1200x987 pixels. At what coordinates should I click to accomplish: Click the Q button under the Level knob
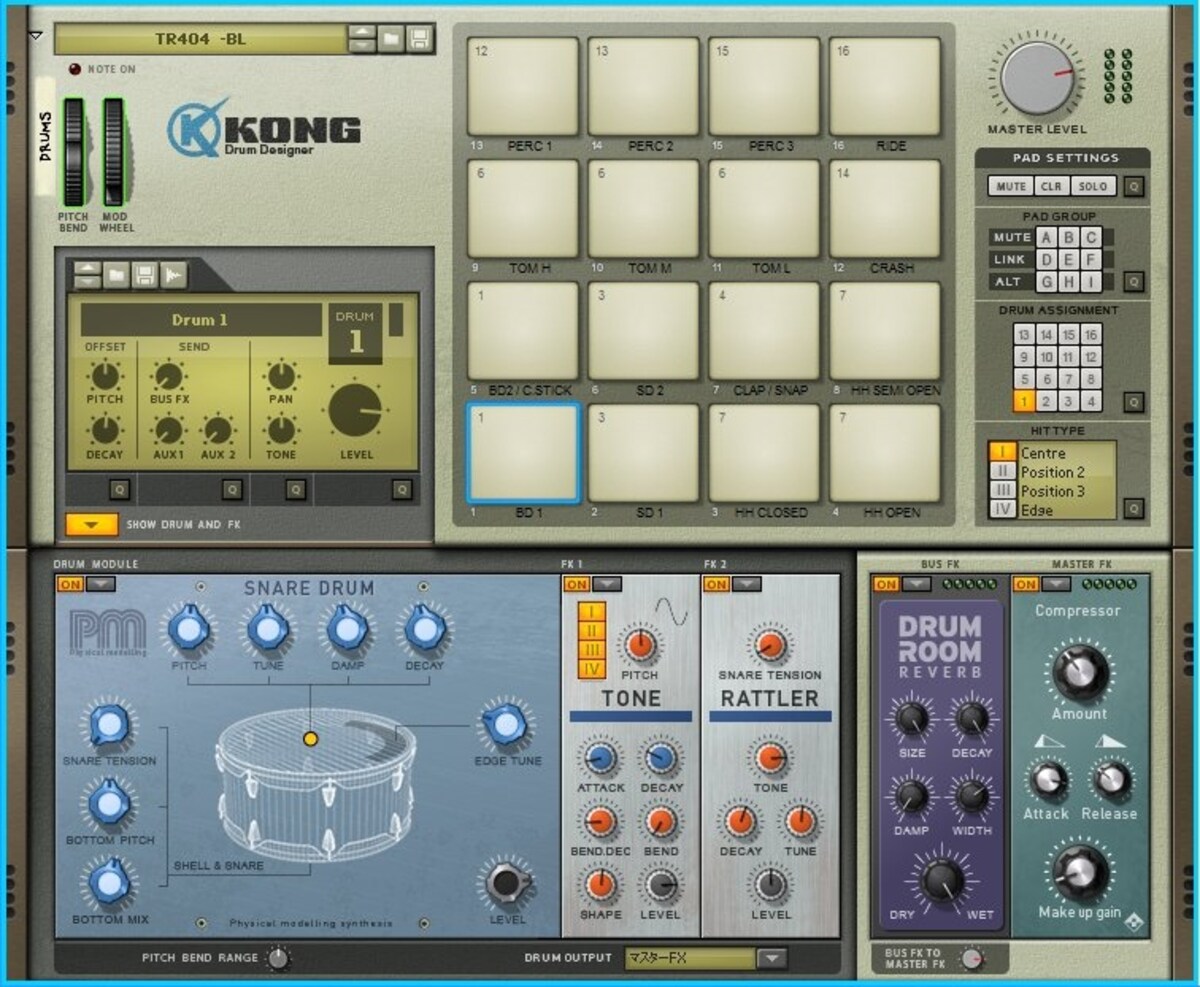[402, 489]
